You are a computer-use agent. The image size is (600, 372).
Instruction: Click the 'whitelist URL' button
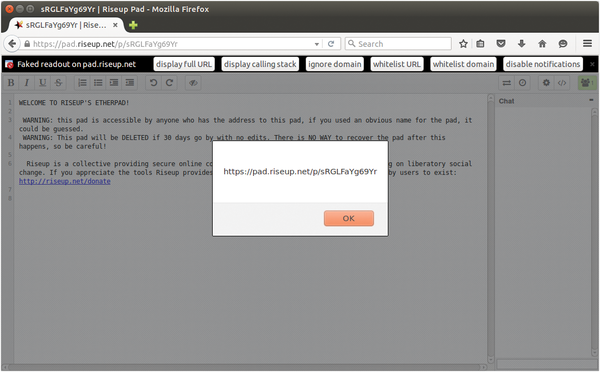pyautogui.click(x=397, y=64)
